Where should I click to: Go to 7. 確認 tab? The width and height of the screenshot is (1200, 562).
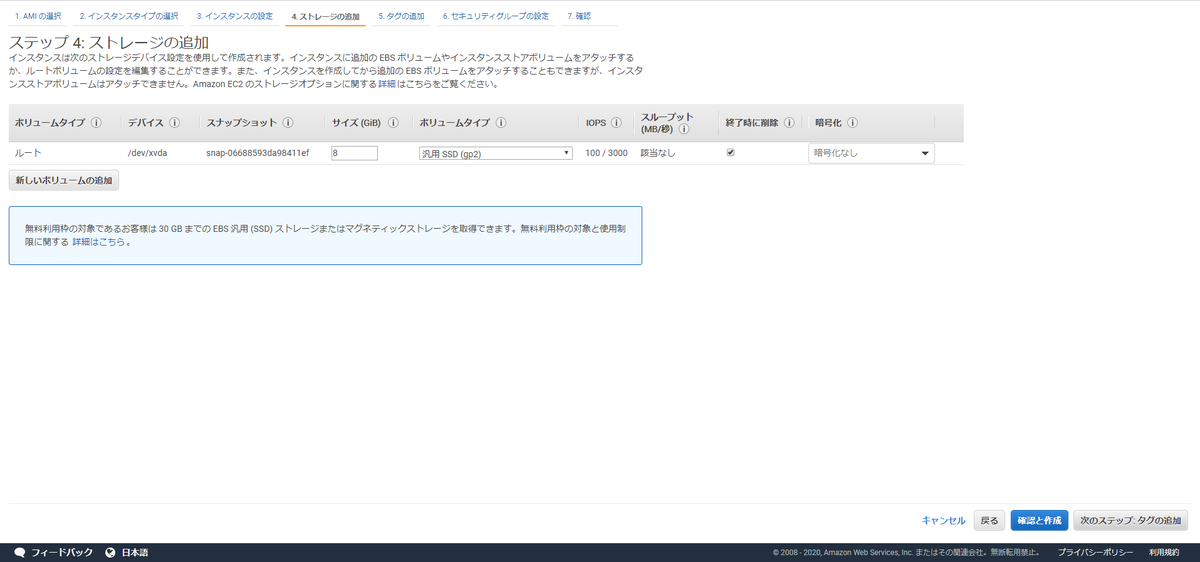point(578,16)
